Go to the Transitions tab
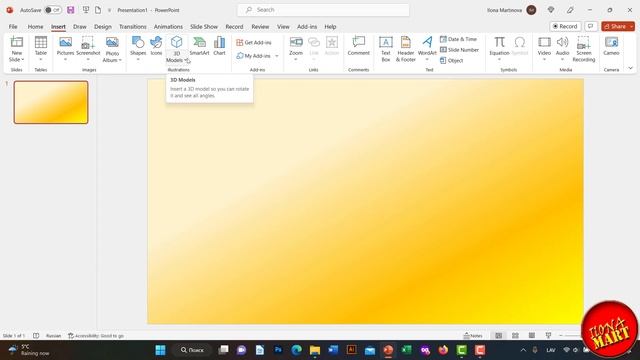Viewport: 640px width, 360px height. (x=133, y=27)
